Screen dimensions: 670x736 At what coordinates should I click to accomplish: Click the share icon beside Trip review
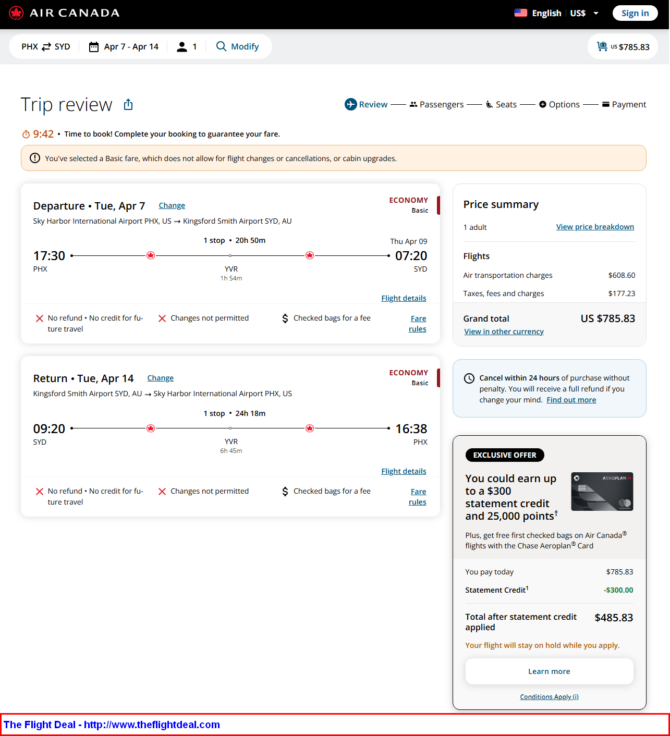tap(128, 105)
